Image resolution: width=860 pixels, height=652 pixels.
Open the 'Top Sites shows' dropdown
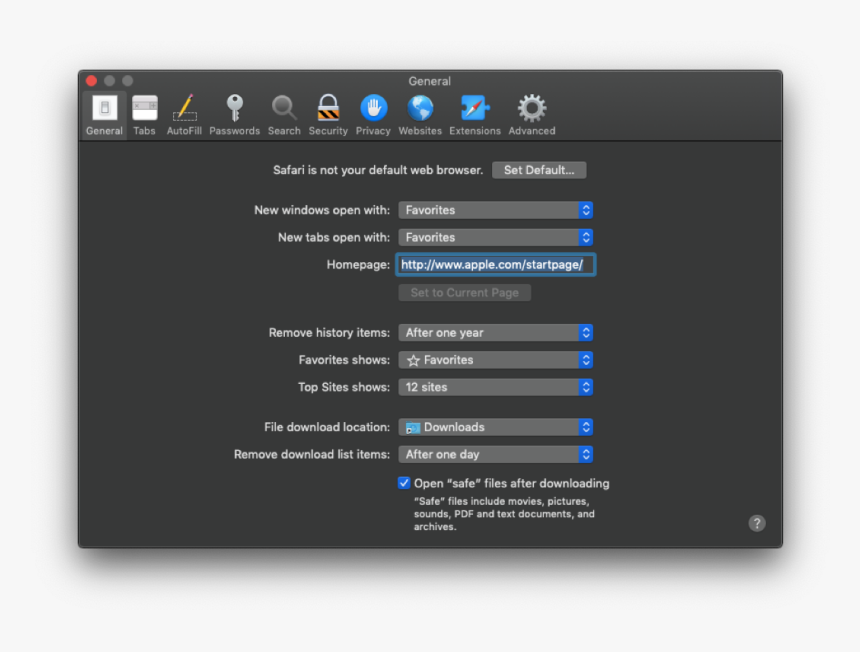click(x=495, y=387)
